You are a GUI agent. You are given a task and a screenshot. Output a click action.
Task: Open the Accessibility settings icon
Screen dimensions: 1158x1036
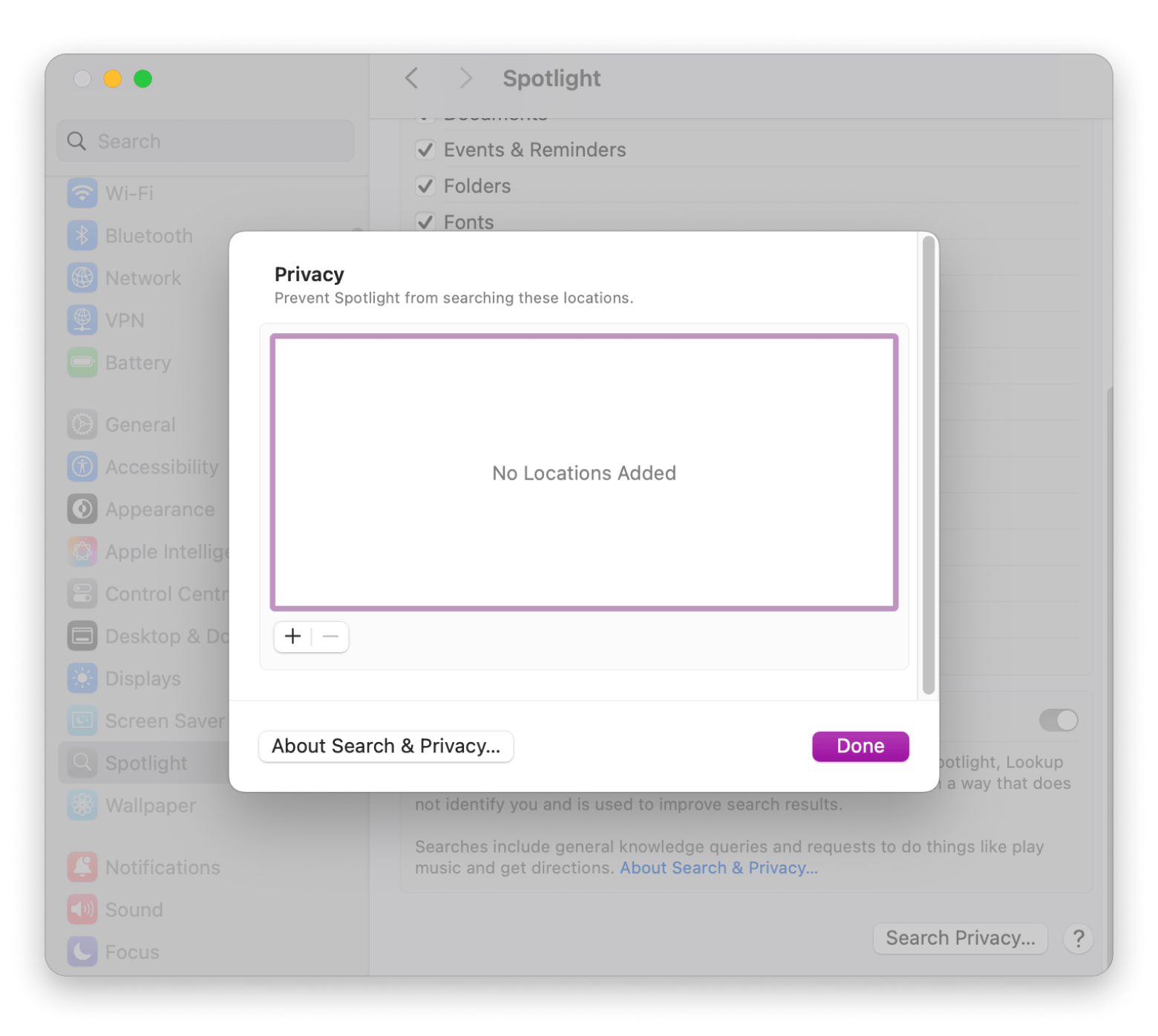coord(82,467)
